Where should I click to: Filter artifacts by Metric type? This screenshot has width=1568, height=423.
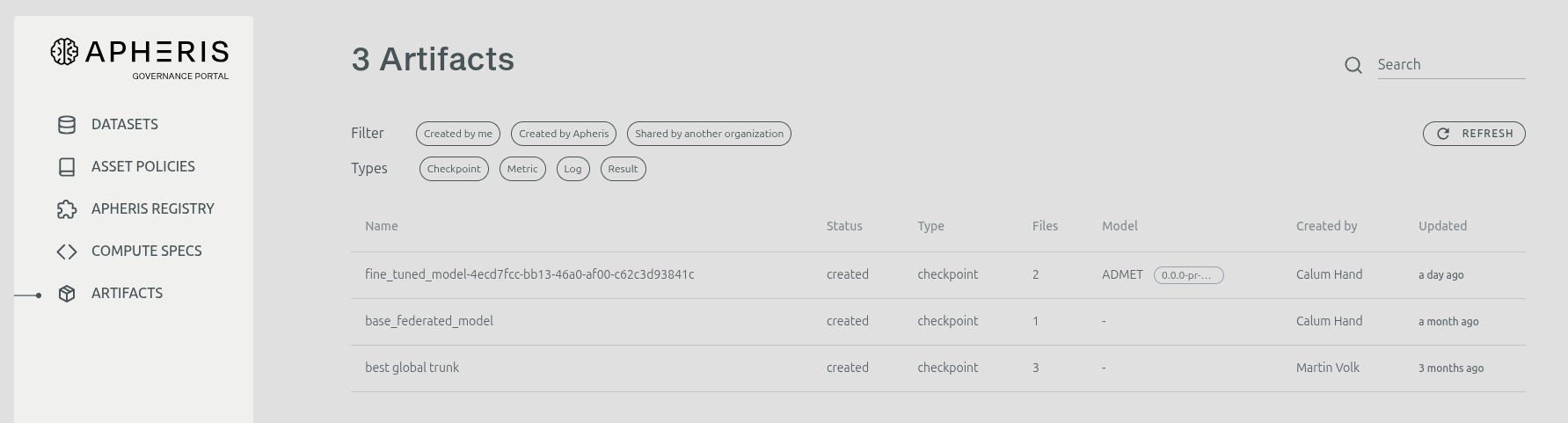click(x=522, y=169)
